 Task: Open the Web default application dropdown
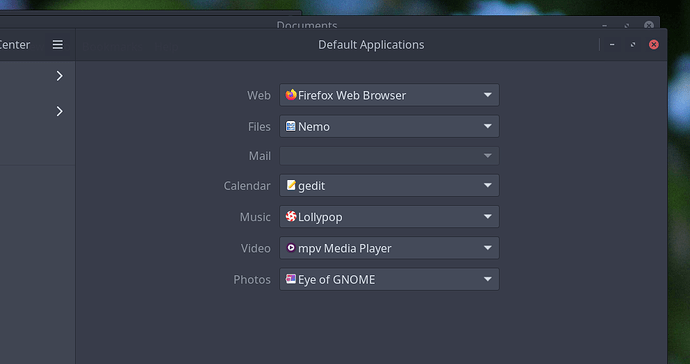pyautogui.click(x=389, y=95)
